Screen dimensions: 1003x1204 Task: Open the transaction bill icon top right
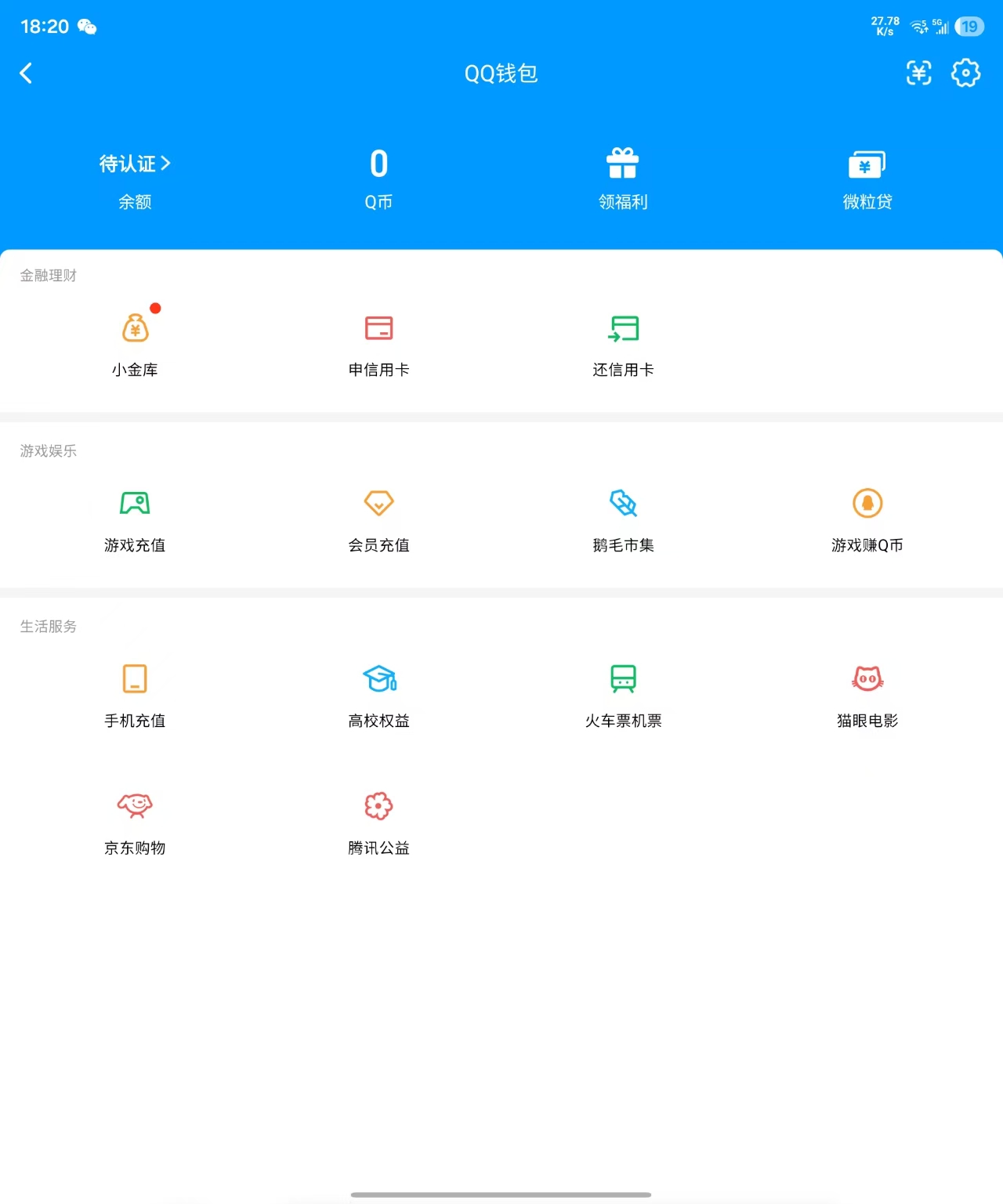[x=918, y=72]
